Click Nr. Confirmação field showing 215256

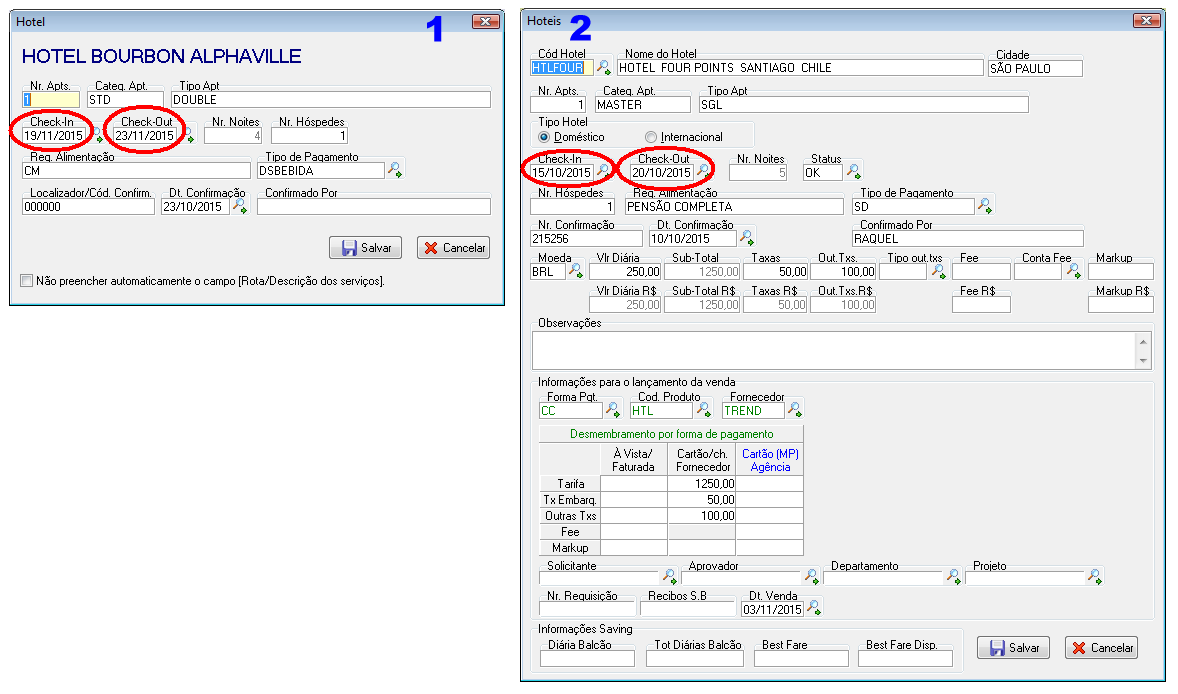click(x=586, y=239)
